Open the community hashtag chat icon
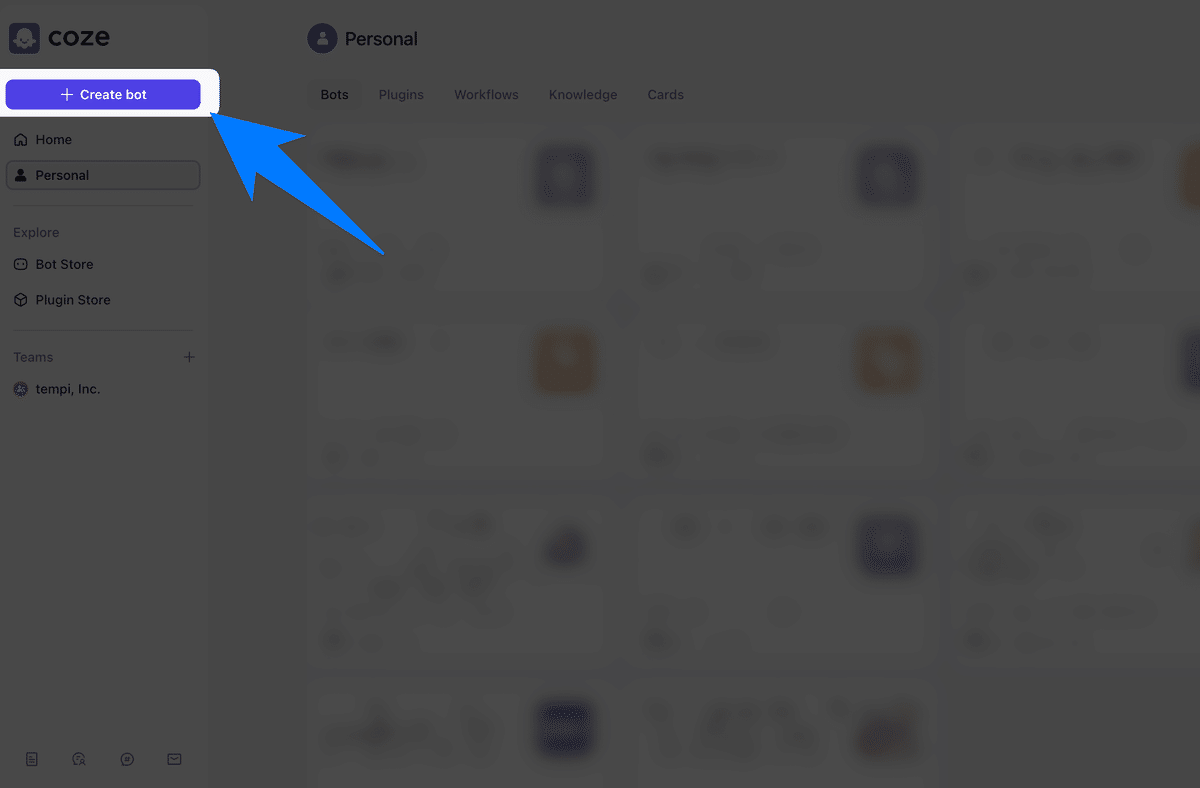The image size is (1200, 788). tap(127, 760)
